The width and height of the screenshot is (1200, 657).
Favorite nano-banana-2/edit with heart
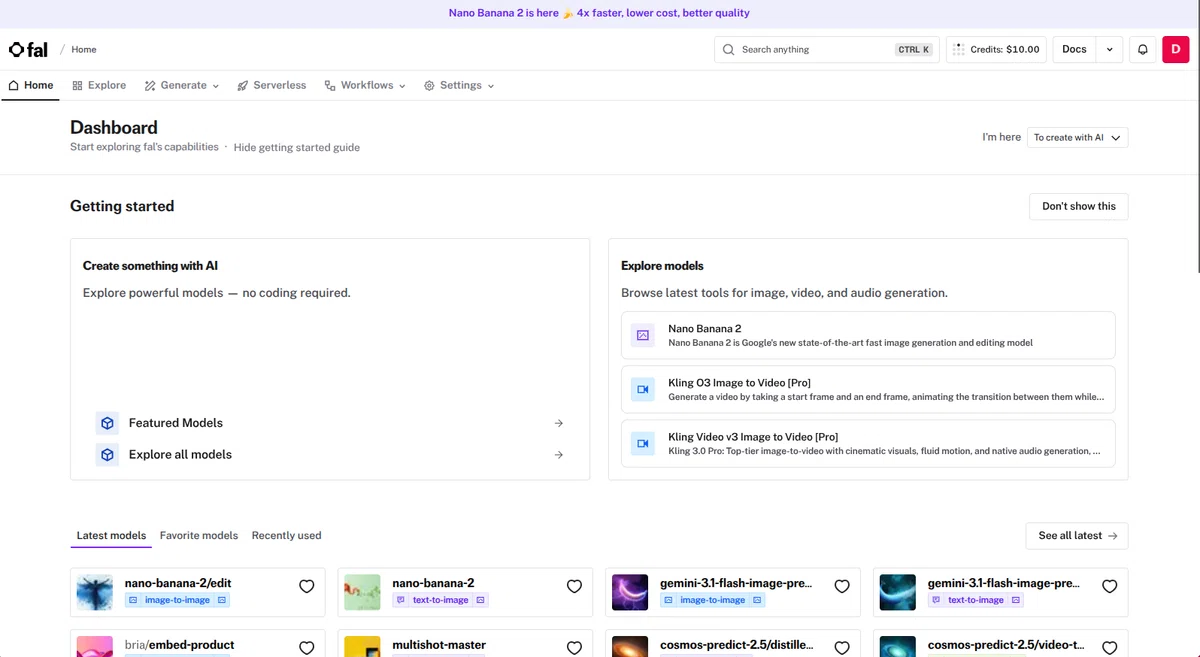tap(307, 587)
